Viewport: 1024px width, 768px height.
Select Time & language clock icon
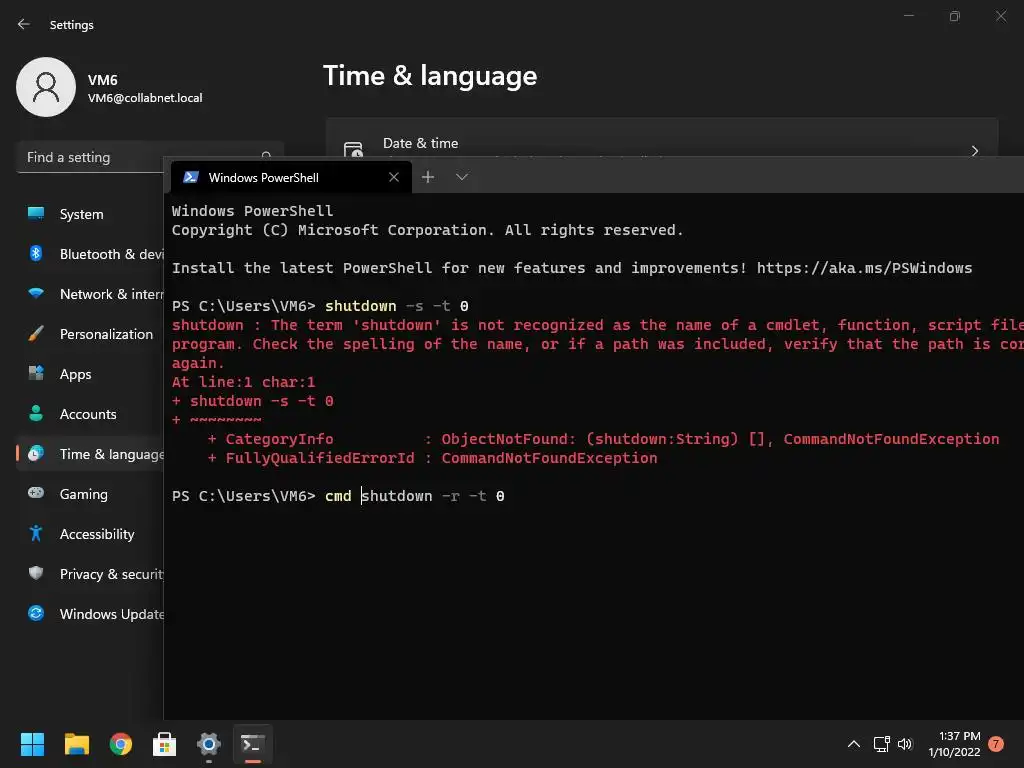pos(36,453)
